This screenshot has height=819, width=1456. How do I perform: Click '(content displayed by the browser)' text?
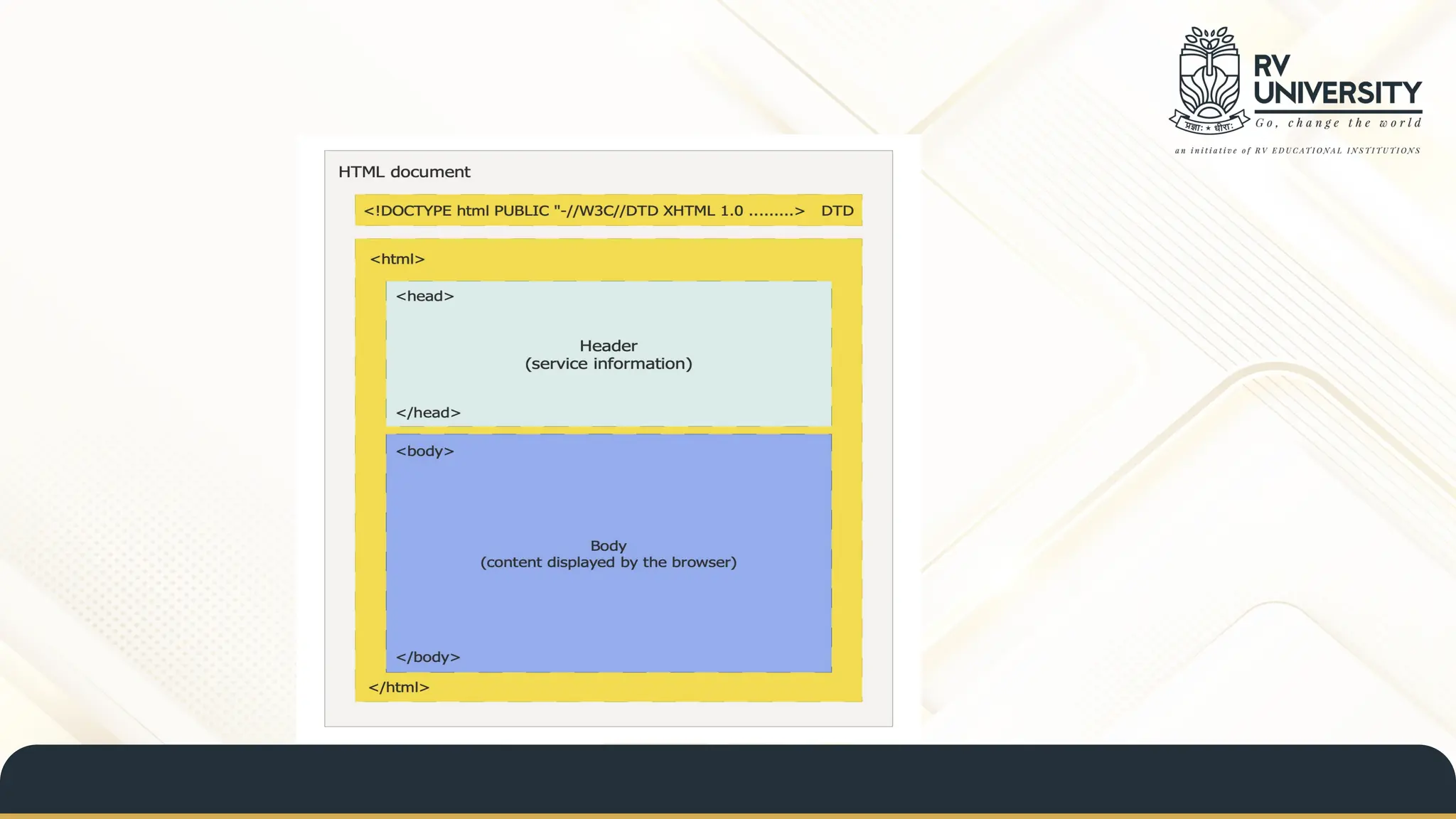tap(608, 562)
